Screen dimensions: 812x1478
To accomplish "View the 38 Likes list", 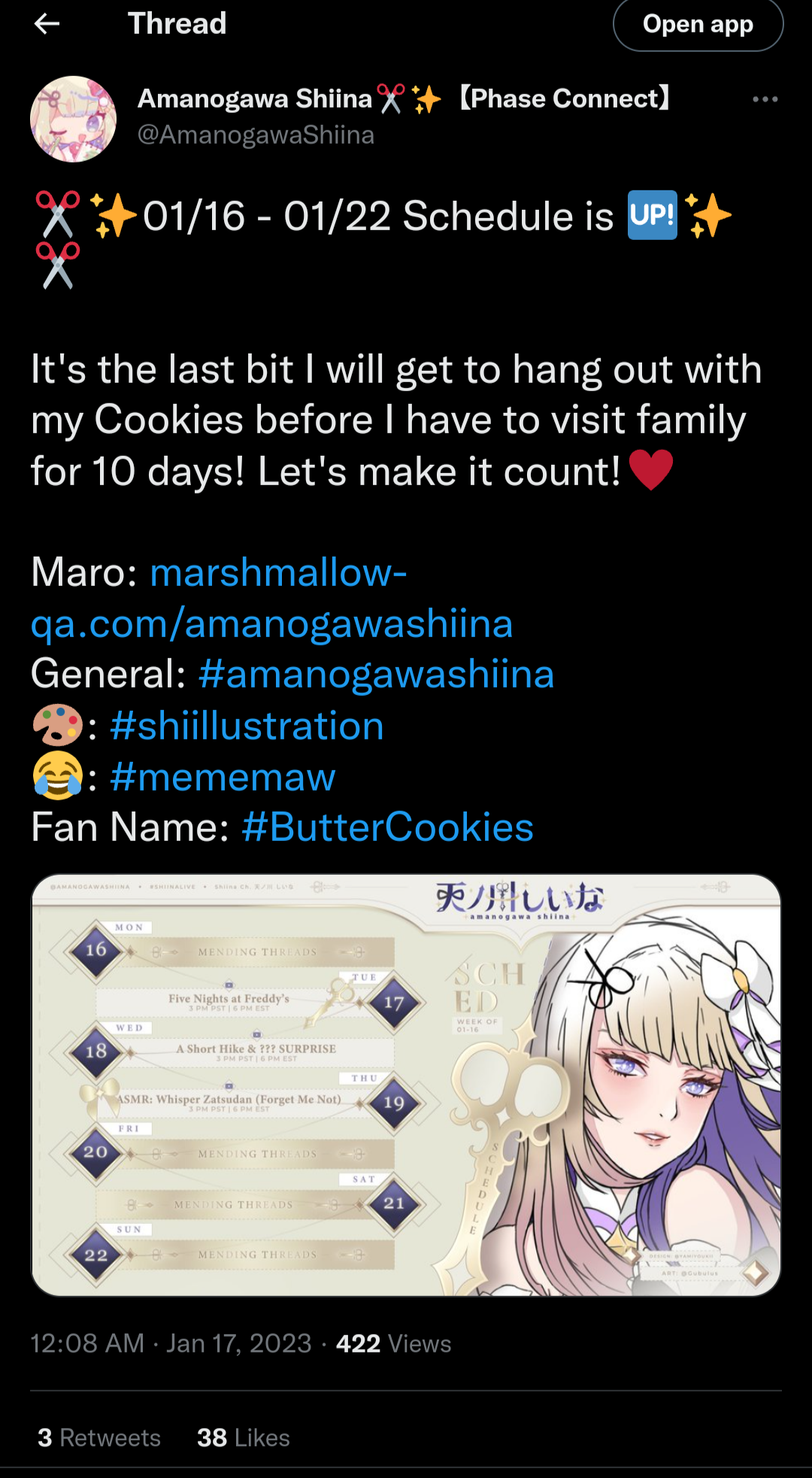I will [244, 1437].
